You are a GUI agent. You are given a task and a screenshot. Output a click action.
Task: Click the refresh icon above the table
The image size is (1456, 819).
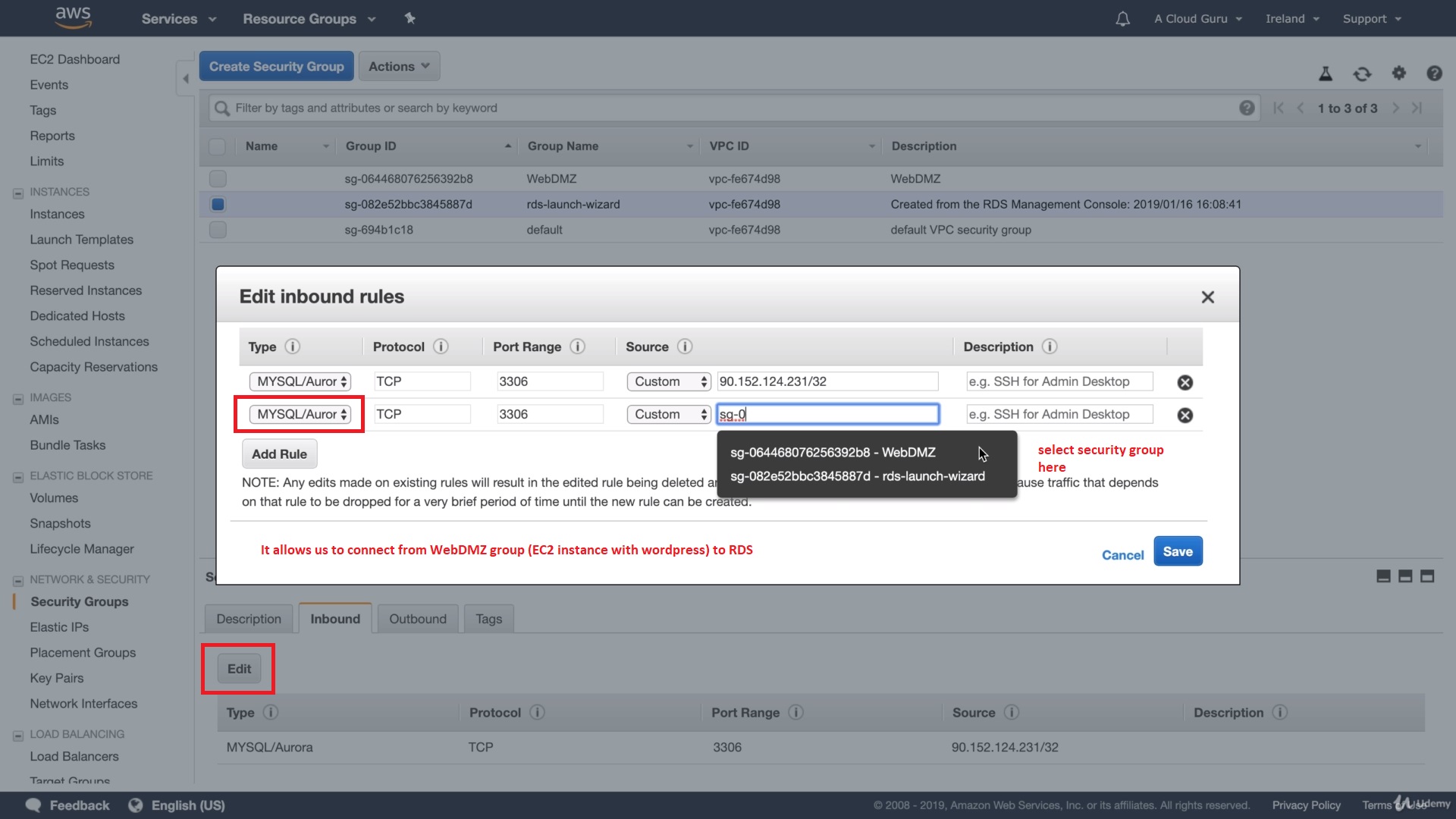click(1362, 74)
